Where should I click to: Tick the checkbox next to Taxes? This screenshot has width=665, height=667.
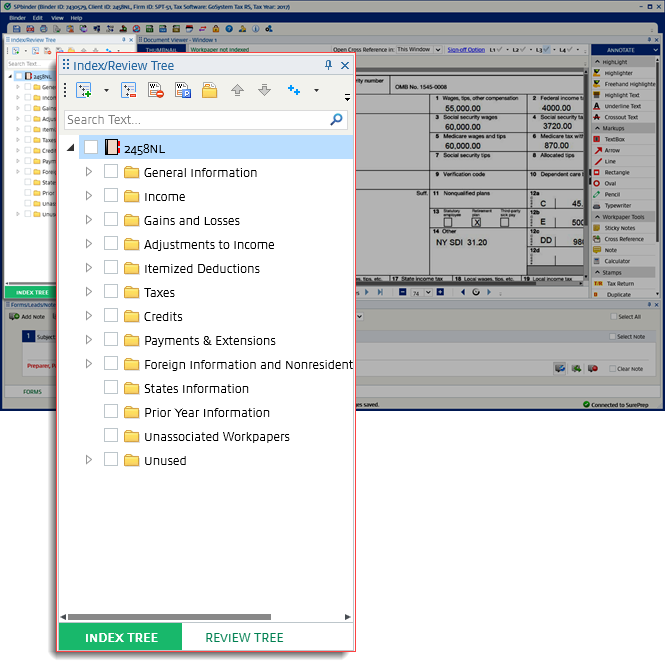111,292
